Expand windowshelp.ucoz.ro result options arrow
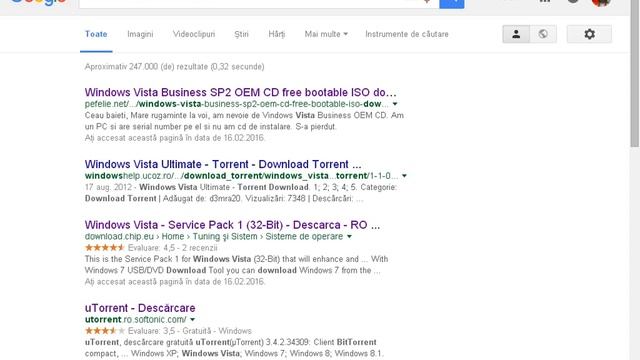The height and width of the screenshot is (360, 640). pyautogui.click(x=404, y=176)
